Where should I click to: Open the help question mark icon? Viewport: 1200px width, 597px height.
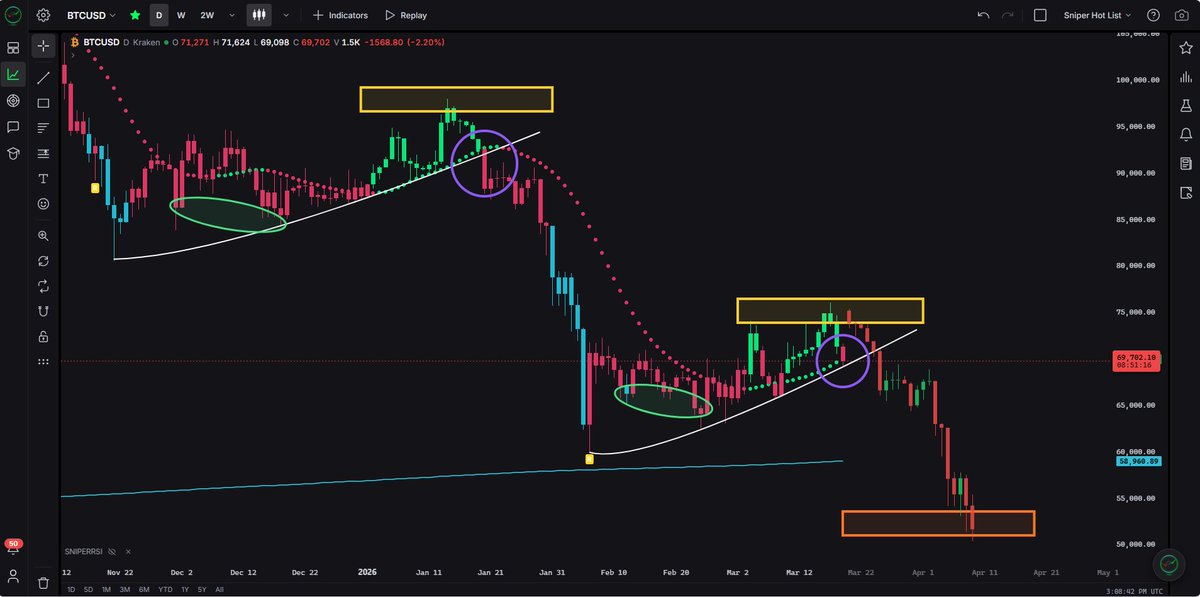[1153, 15]
